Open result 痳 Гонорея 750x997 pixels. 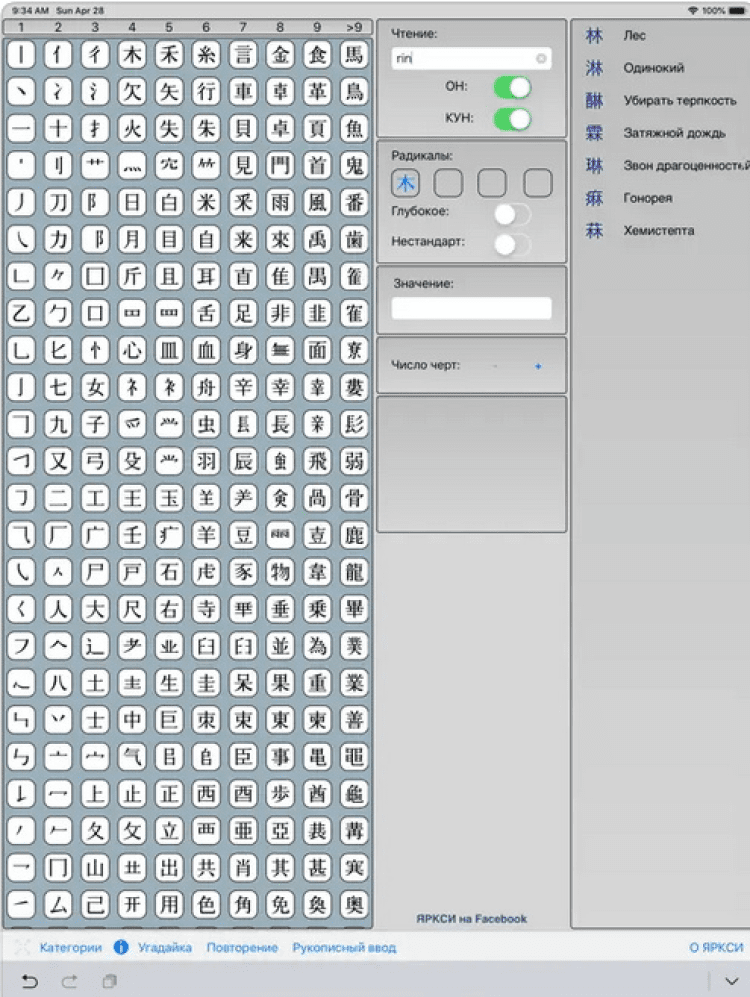tap(661, 198)
